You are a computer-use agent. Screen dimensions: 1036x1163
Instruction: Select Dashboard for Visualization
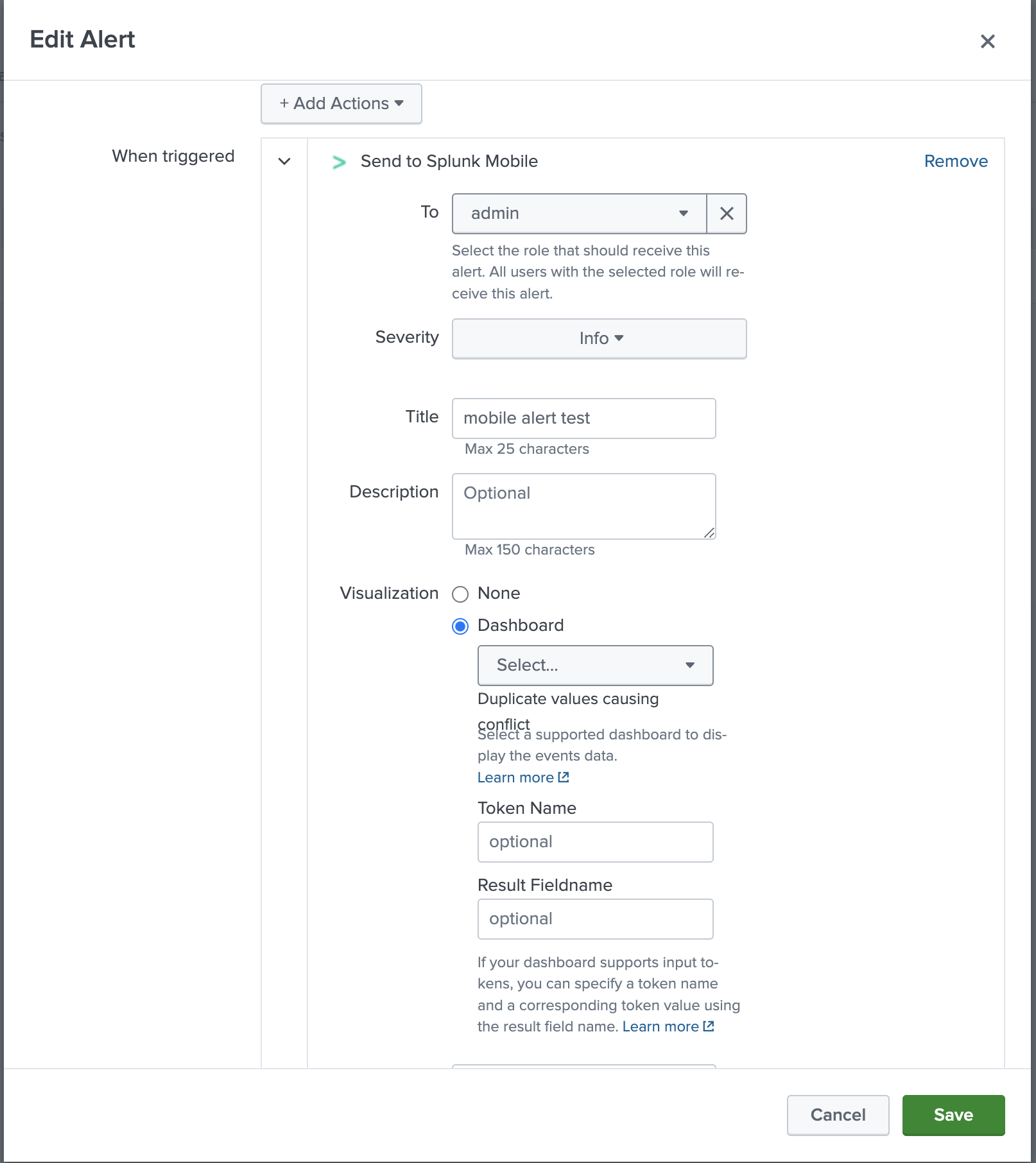460,626
